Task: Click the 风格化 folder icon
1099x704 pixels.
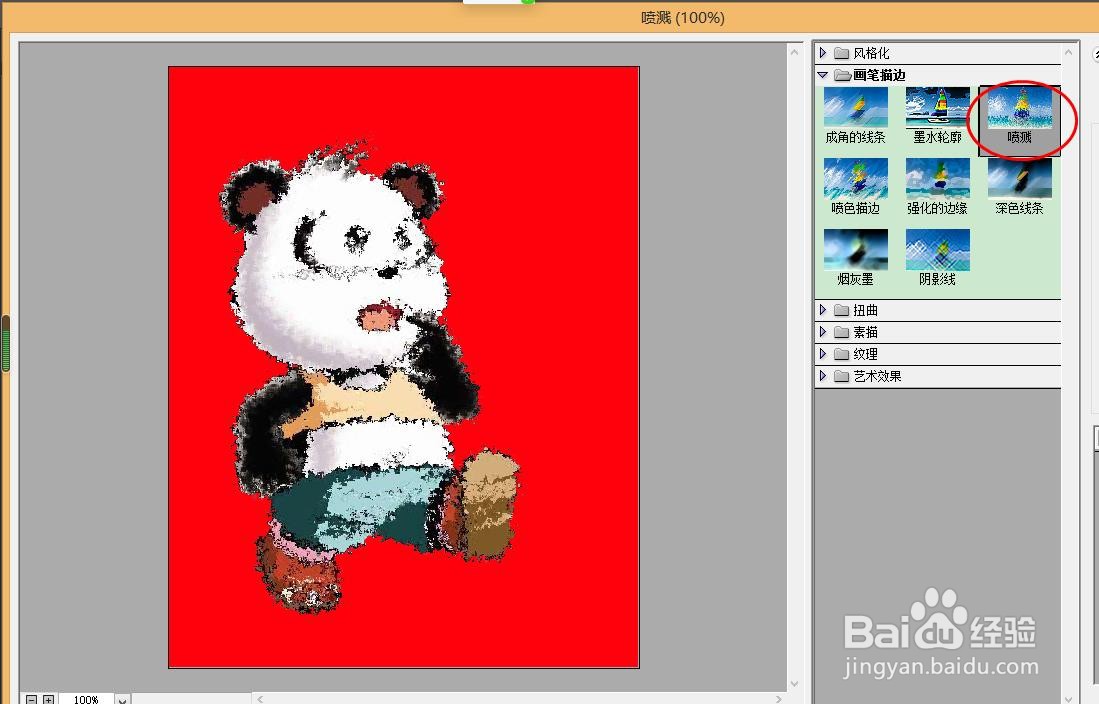Action: point(841,53)
